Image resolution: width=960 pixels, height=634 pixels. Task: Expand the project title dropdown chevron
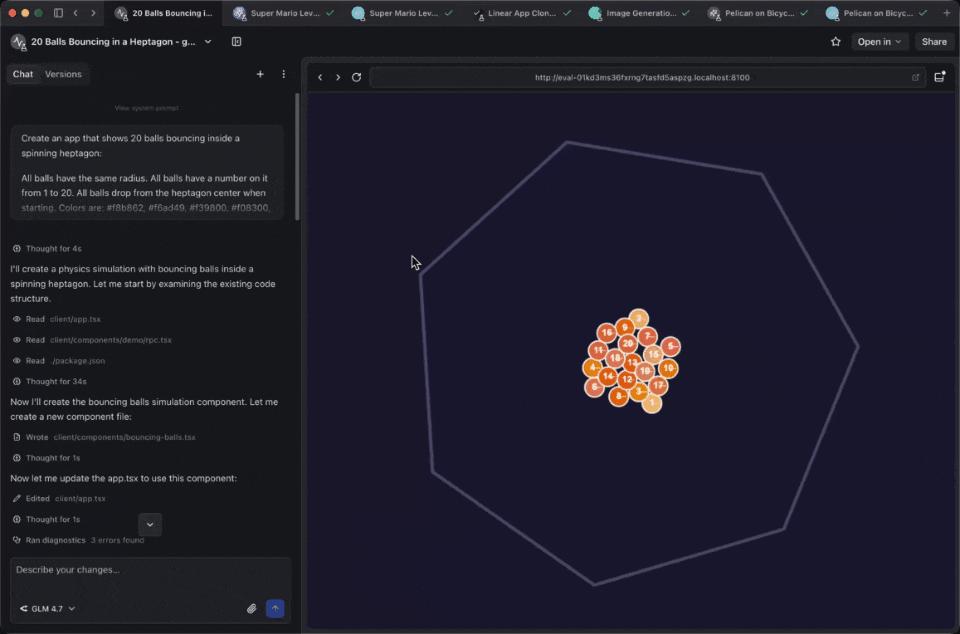[208, 42]
